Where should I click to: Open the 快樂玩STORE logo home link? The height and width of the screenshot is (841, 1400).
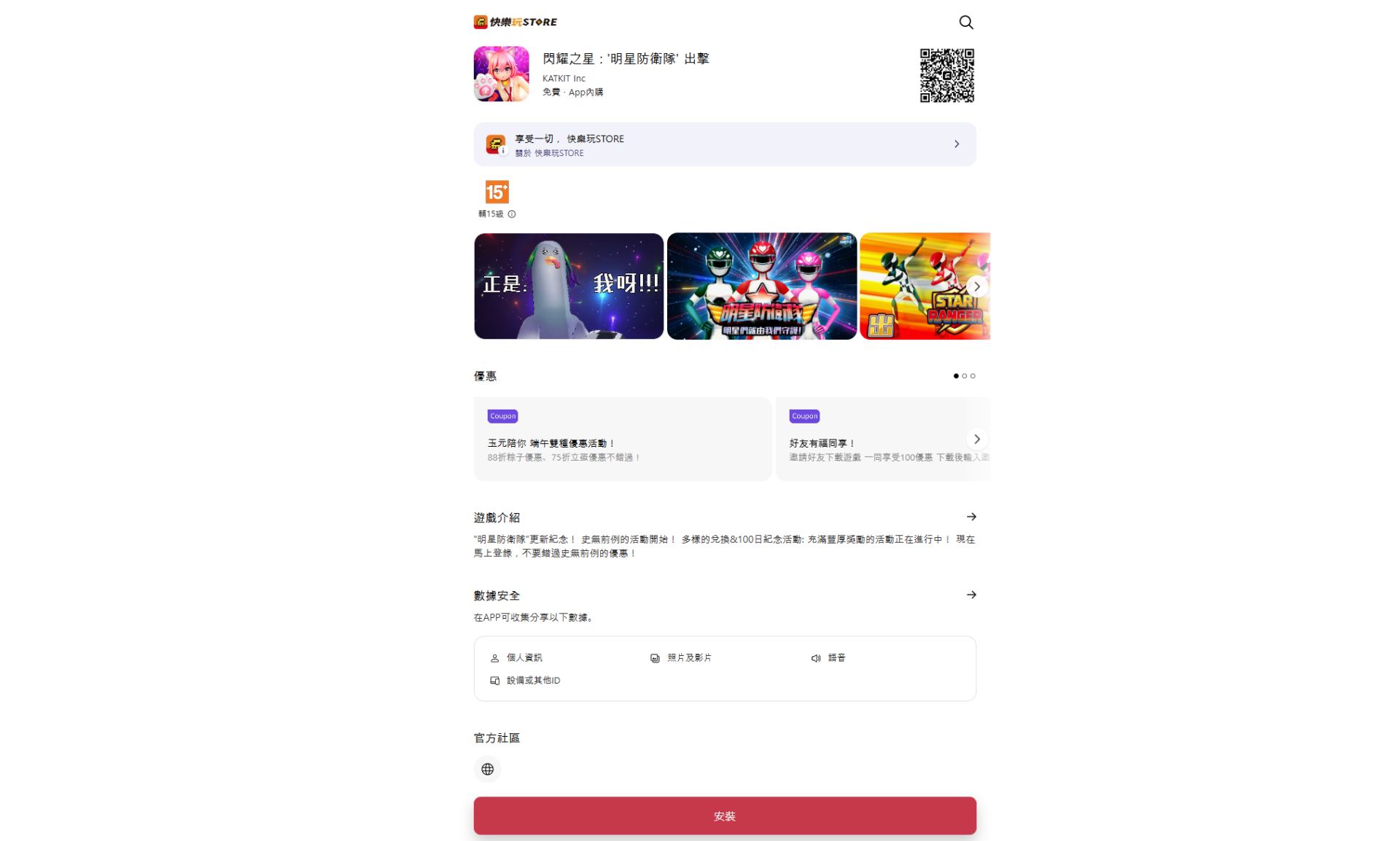(x=515, y=22)
